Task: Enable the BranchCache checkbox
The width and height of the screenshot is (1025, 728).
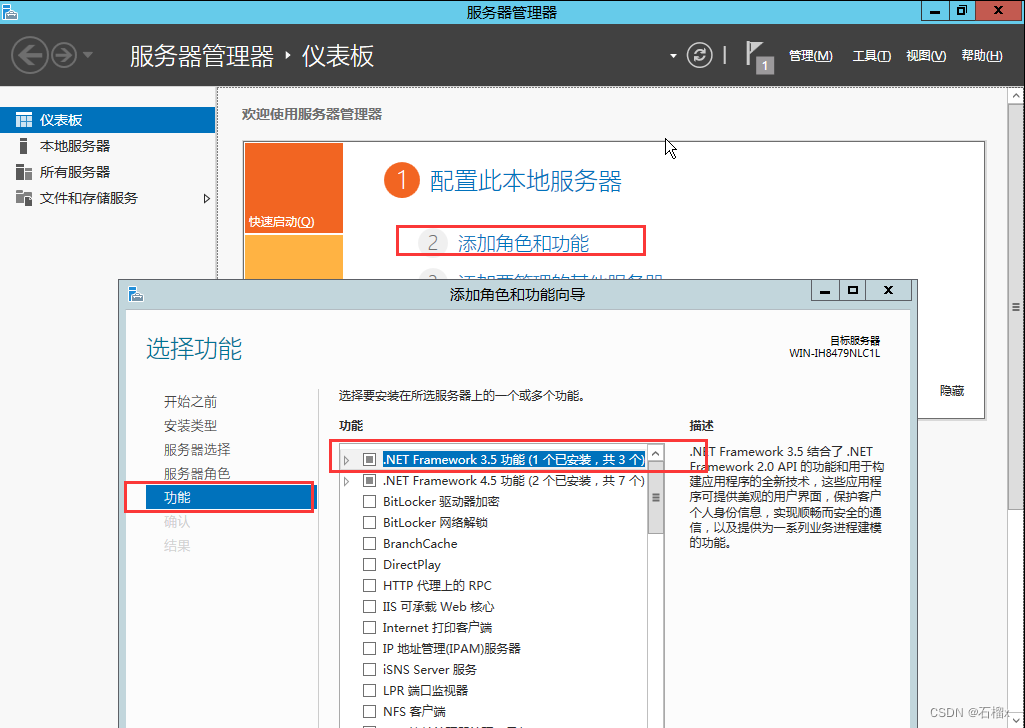Action: (x=369, y=543)
